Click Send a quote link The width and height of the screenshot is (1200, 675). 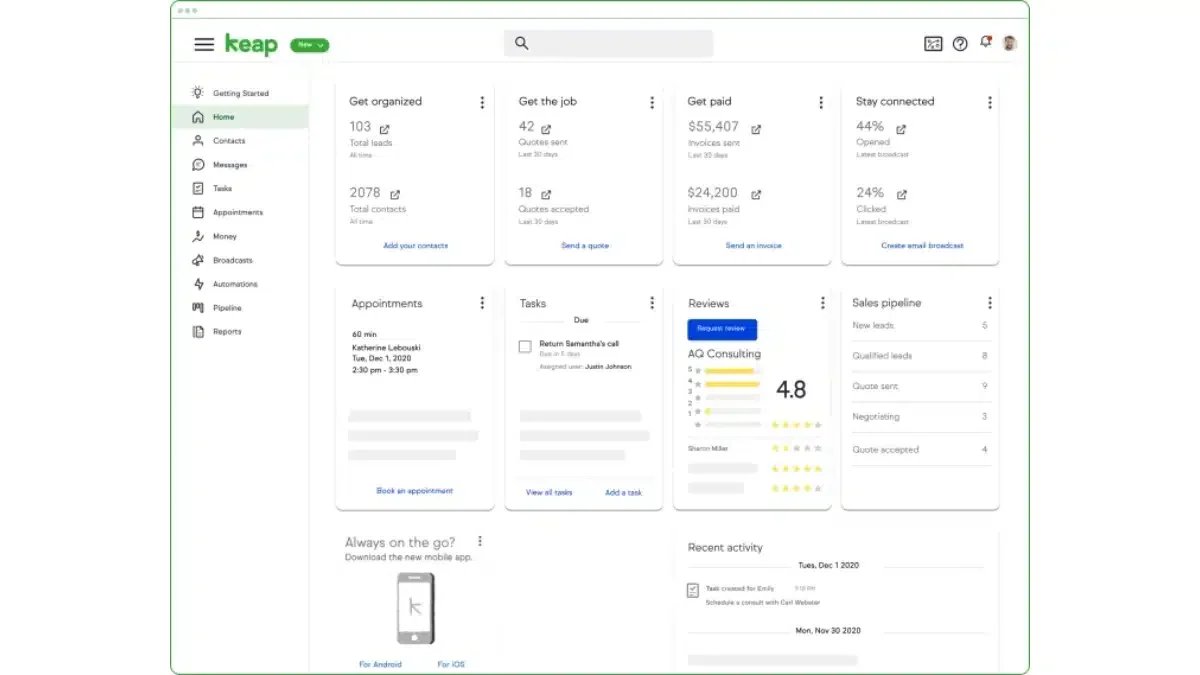pyautogui.click(x=585, y=245)
